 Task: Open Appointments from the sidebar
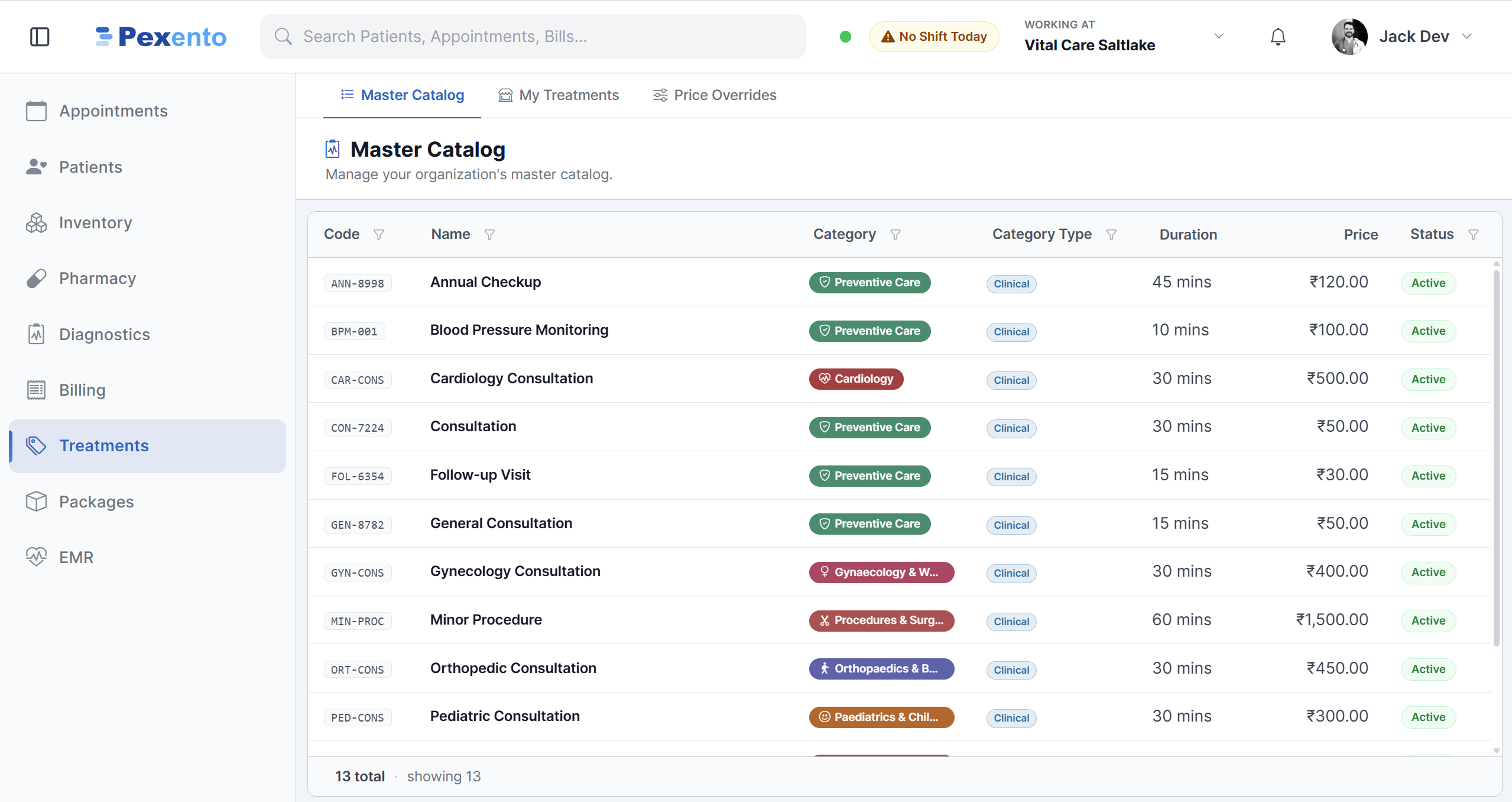[147, 111]
